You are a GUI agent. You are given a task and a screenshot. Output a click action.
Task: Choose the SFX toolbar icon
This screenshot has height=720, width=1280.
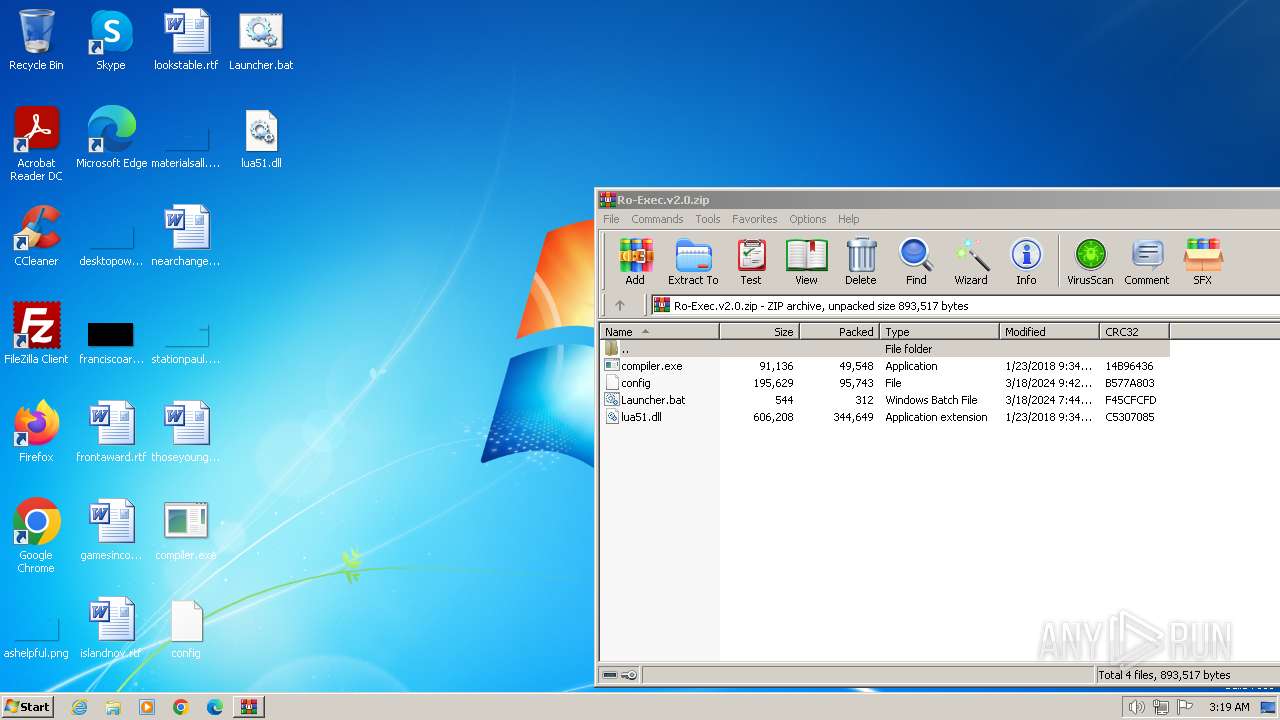click(x=1202, y=262)
